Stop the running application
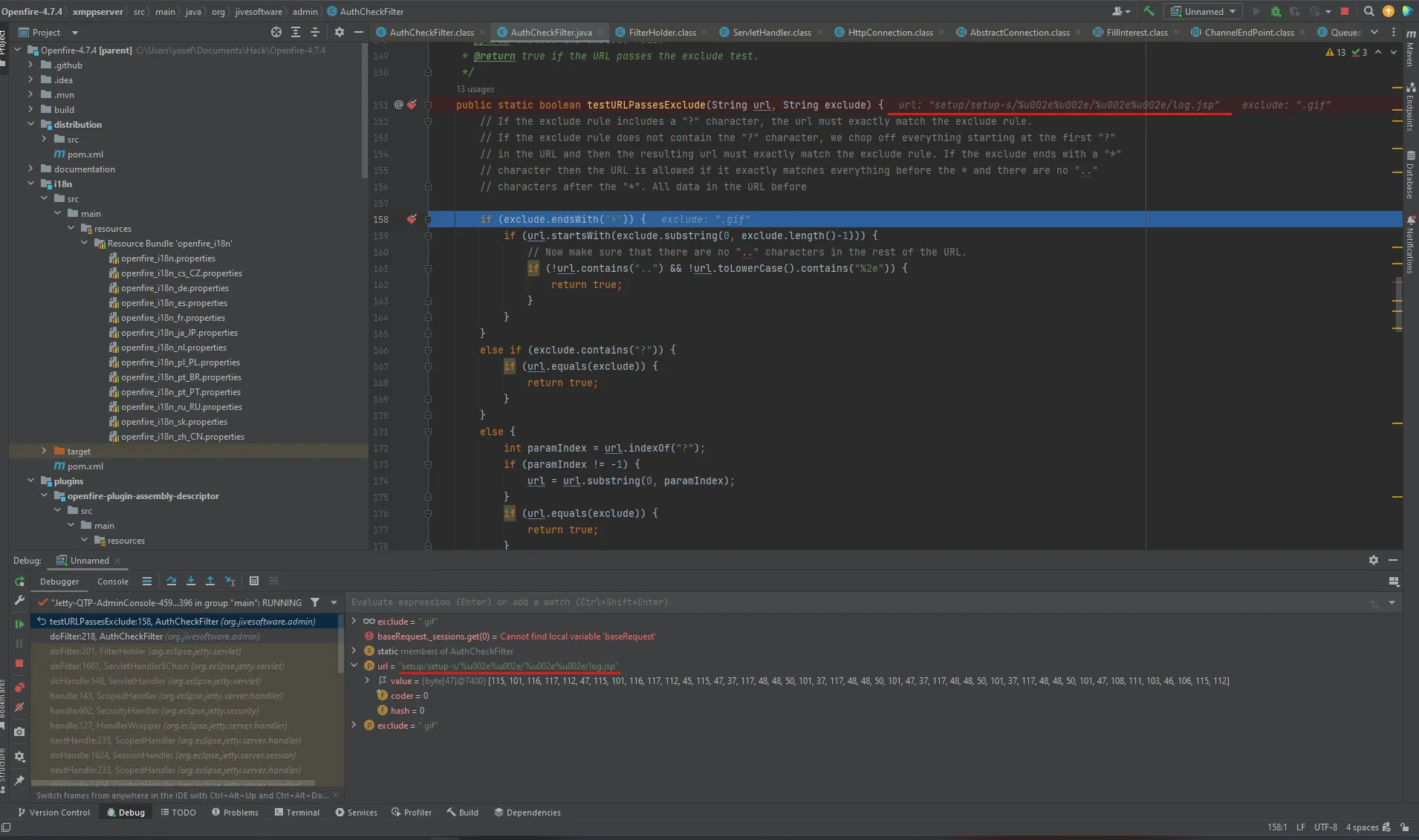This screenshot has height=840, width=1419. (x=1344, y=12)
